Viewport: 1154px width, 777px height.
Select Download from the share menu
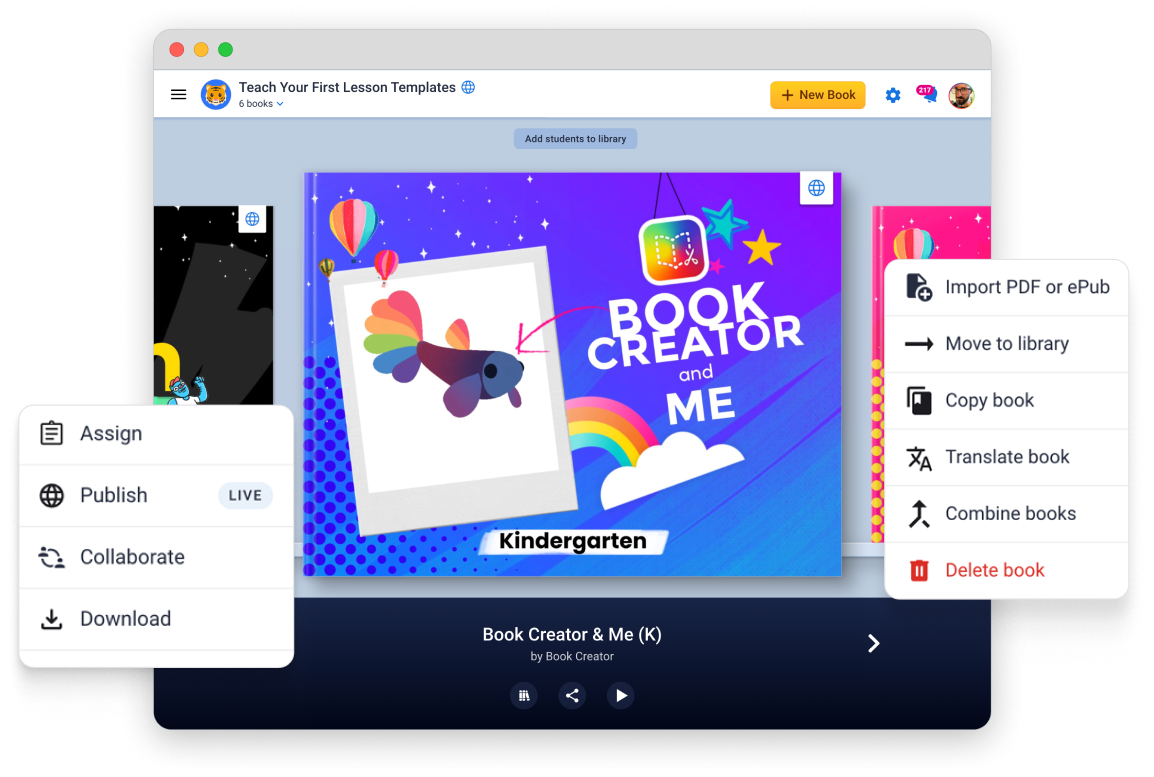(156, 619)
